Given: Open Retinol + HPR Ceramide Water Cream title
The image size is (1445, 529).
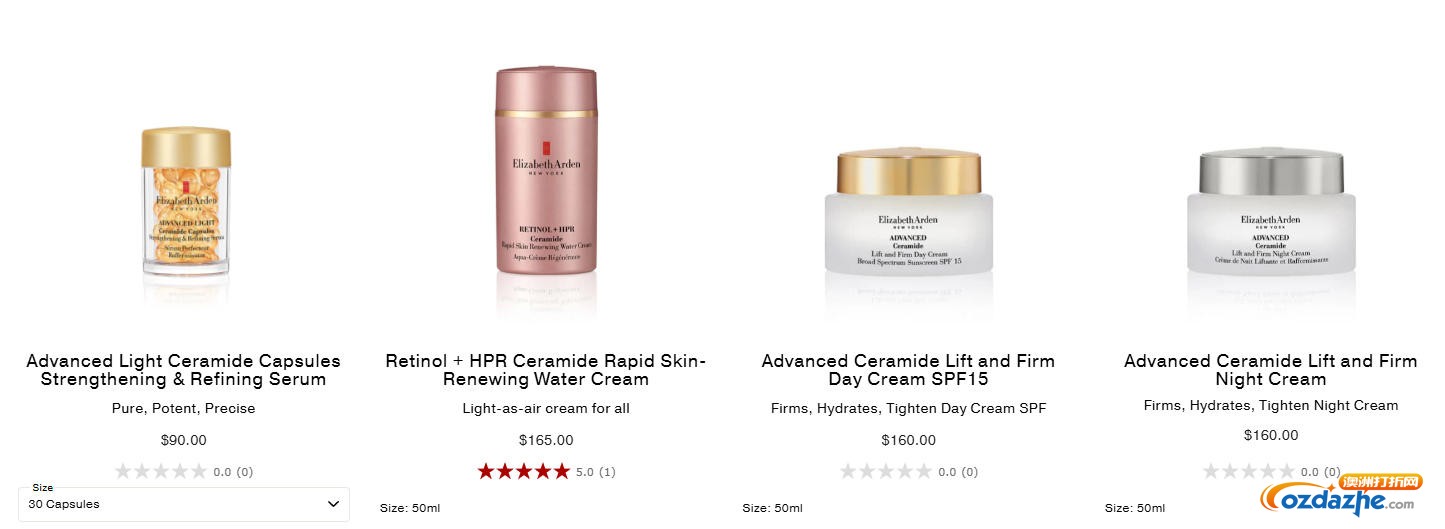Looking at the screenshot, I should pos(546,370).
